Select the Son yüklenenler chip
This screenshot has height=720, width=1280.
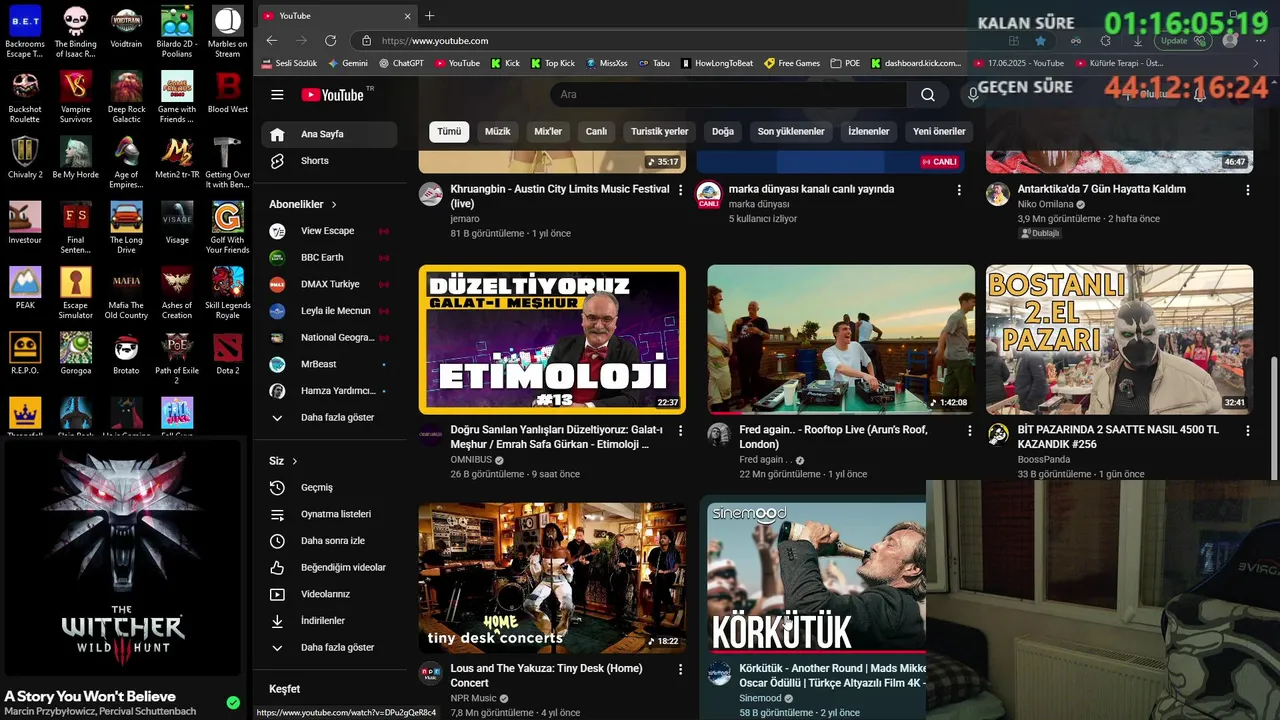(791, 132)
